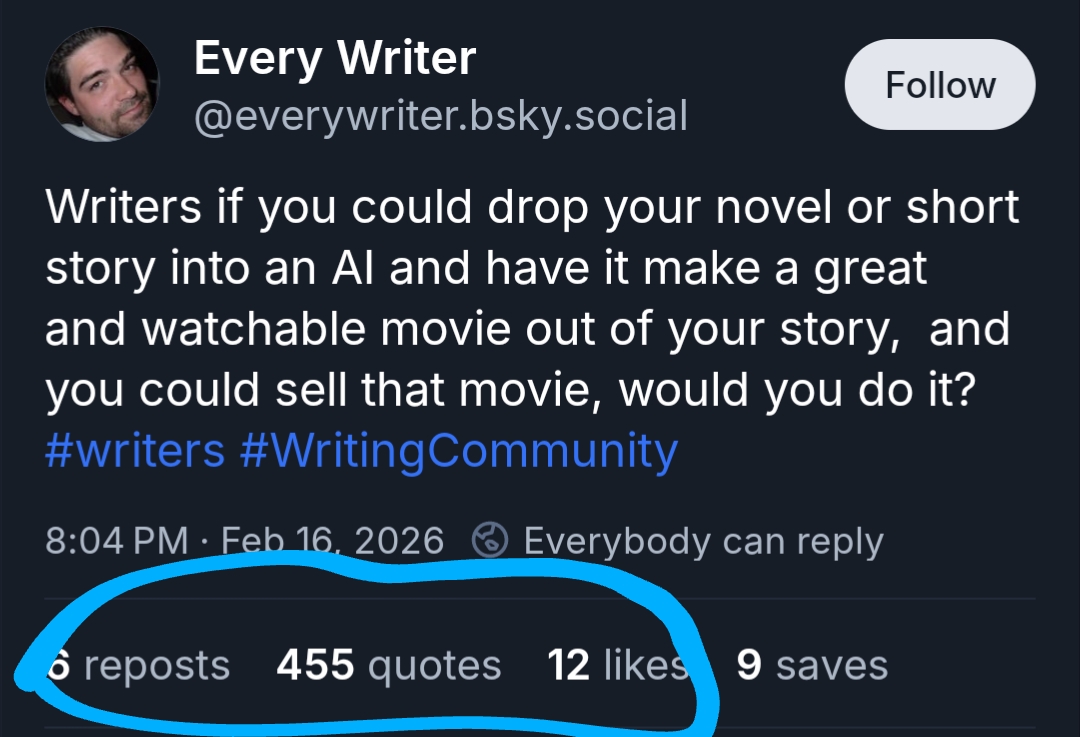Open the #writers hashtag
The height and width of the screenshot is (737, 1080).
coord(135,450)
